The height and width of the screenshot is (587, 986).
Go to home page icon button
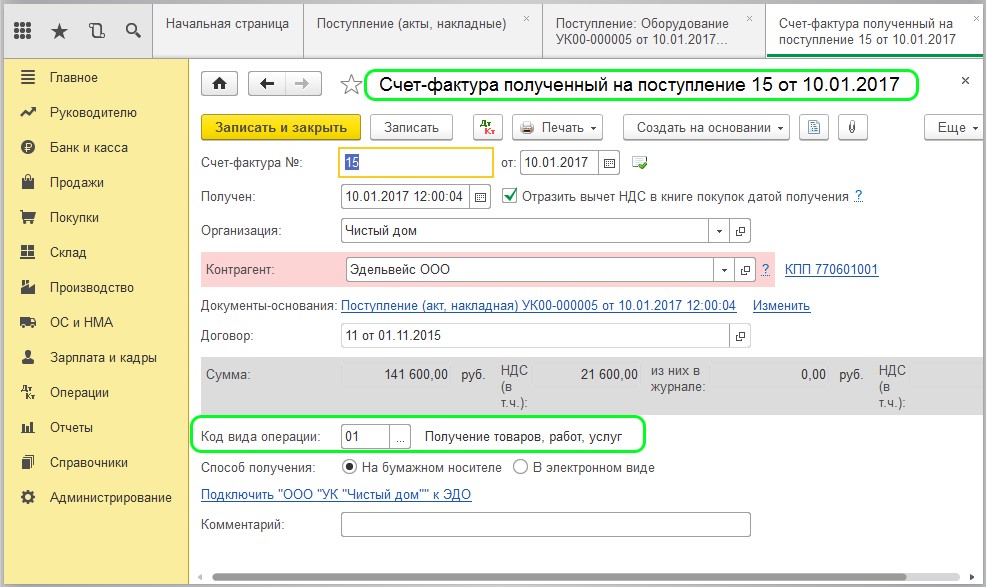[x=219, y=84]
